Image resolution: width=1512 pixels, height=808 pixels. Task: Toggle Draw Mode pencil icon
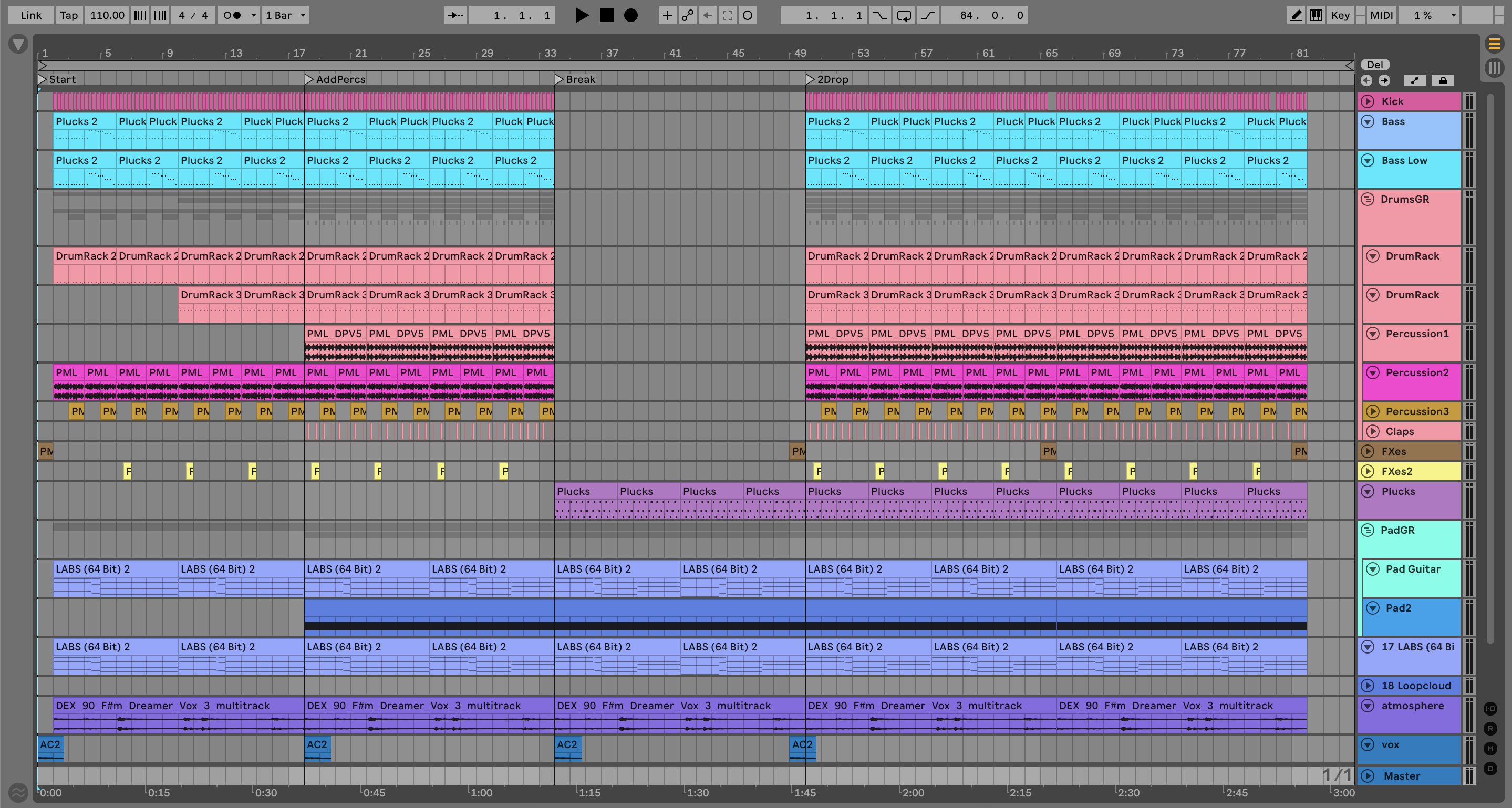1295,15
